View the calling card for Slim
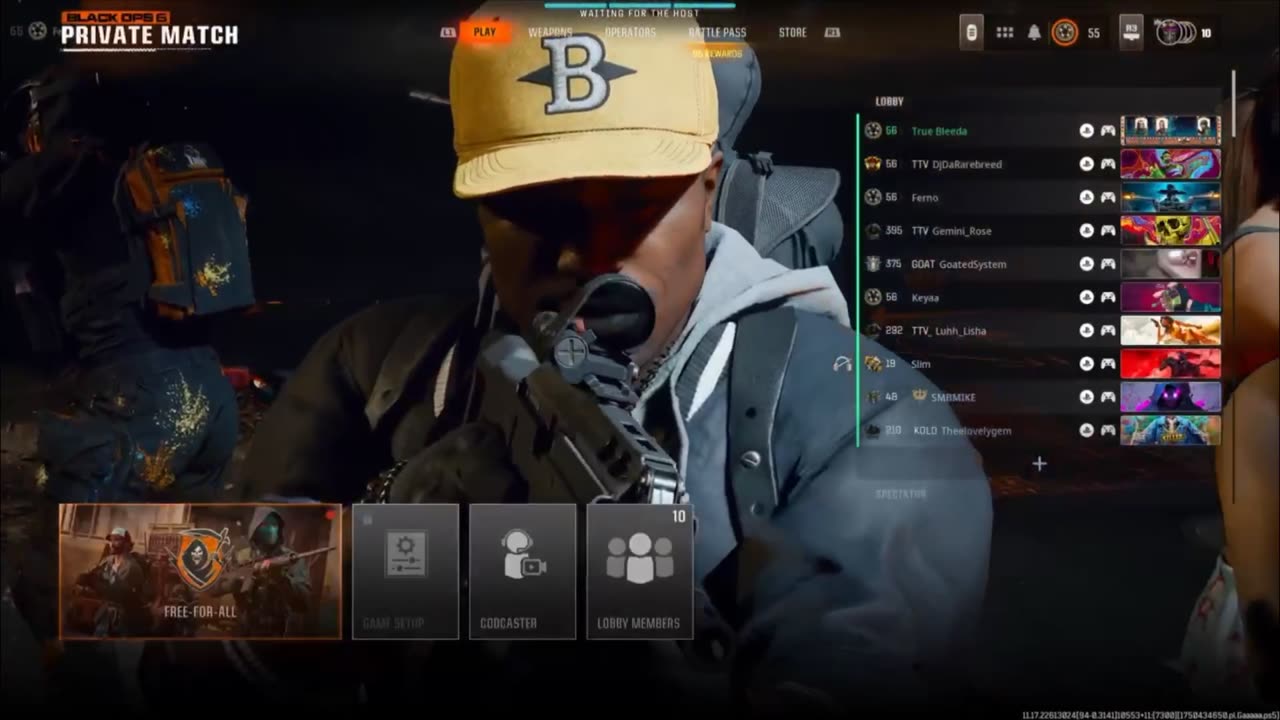Screen dimensions: 1280x720 coord(1170,364)
